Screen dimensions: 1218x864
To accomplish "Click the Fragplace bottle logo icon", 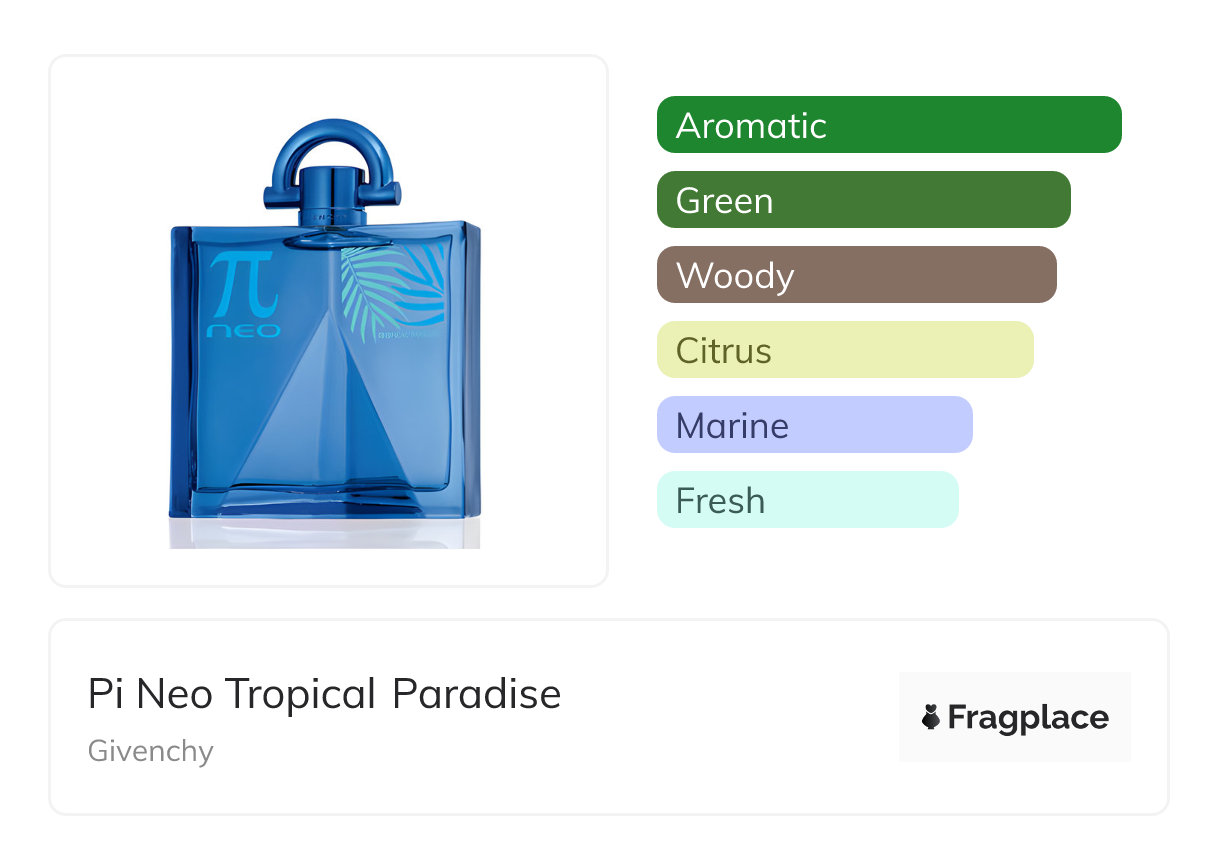I will pos(931,717).
